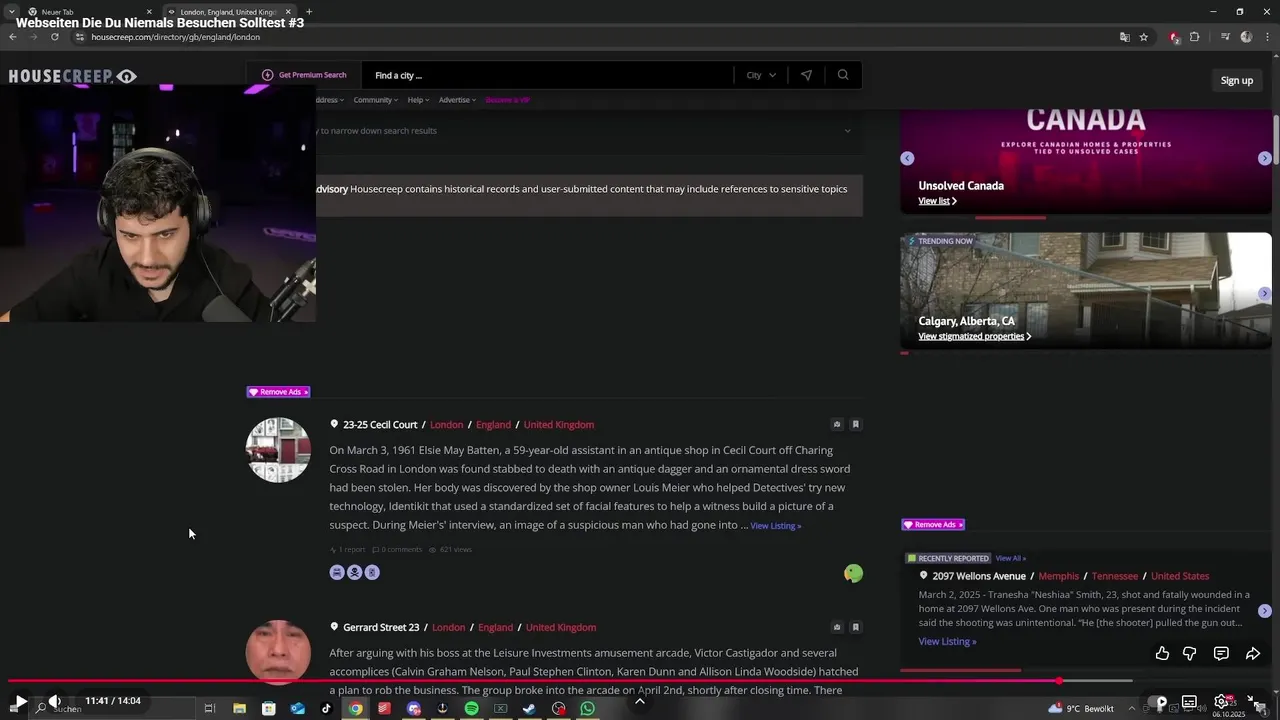Open the Advertise menu

click(x=457, y=100)
